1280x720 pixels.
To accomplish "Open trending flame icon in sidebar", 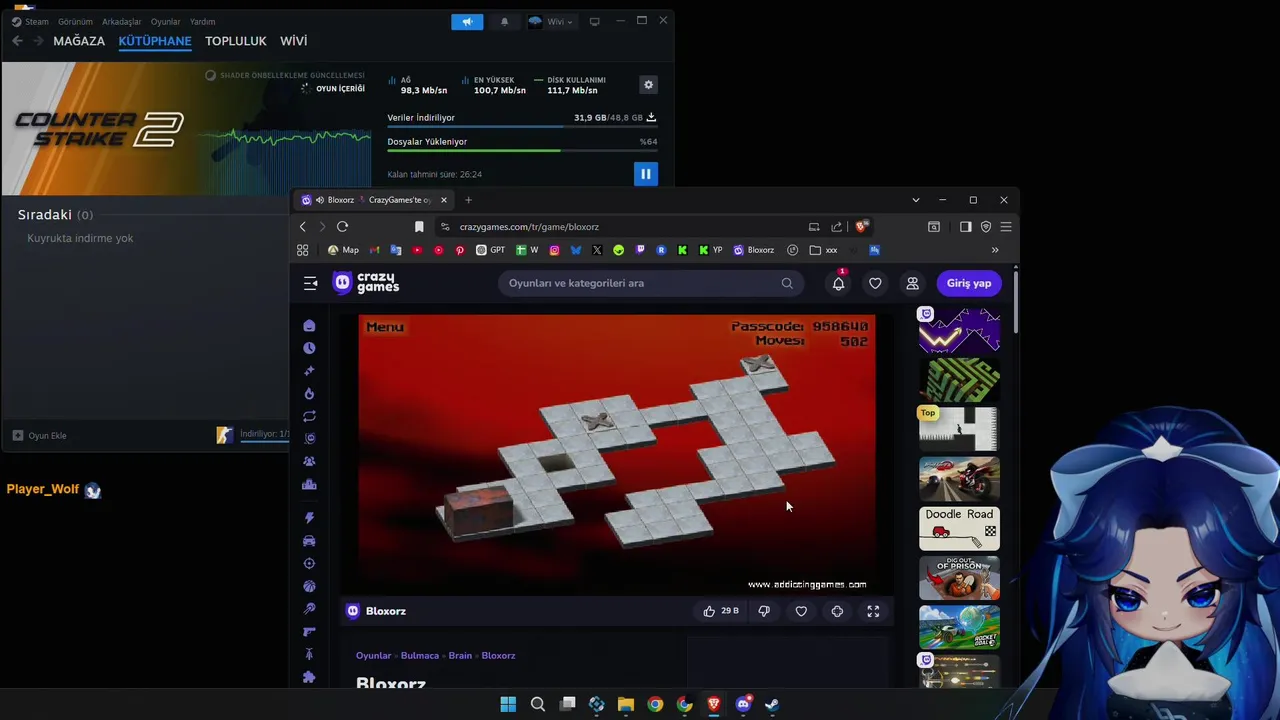I will pyautogui.click(x=309, y=394).
